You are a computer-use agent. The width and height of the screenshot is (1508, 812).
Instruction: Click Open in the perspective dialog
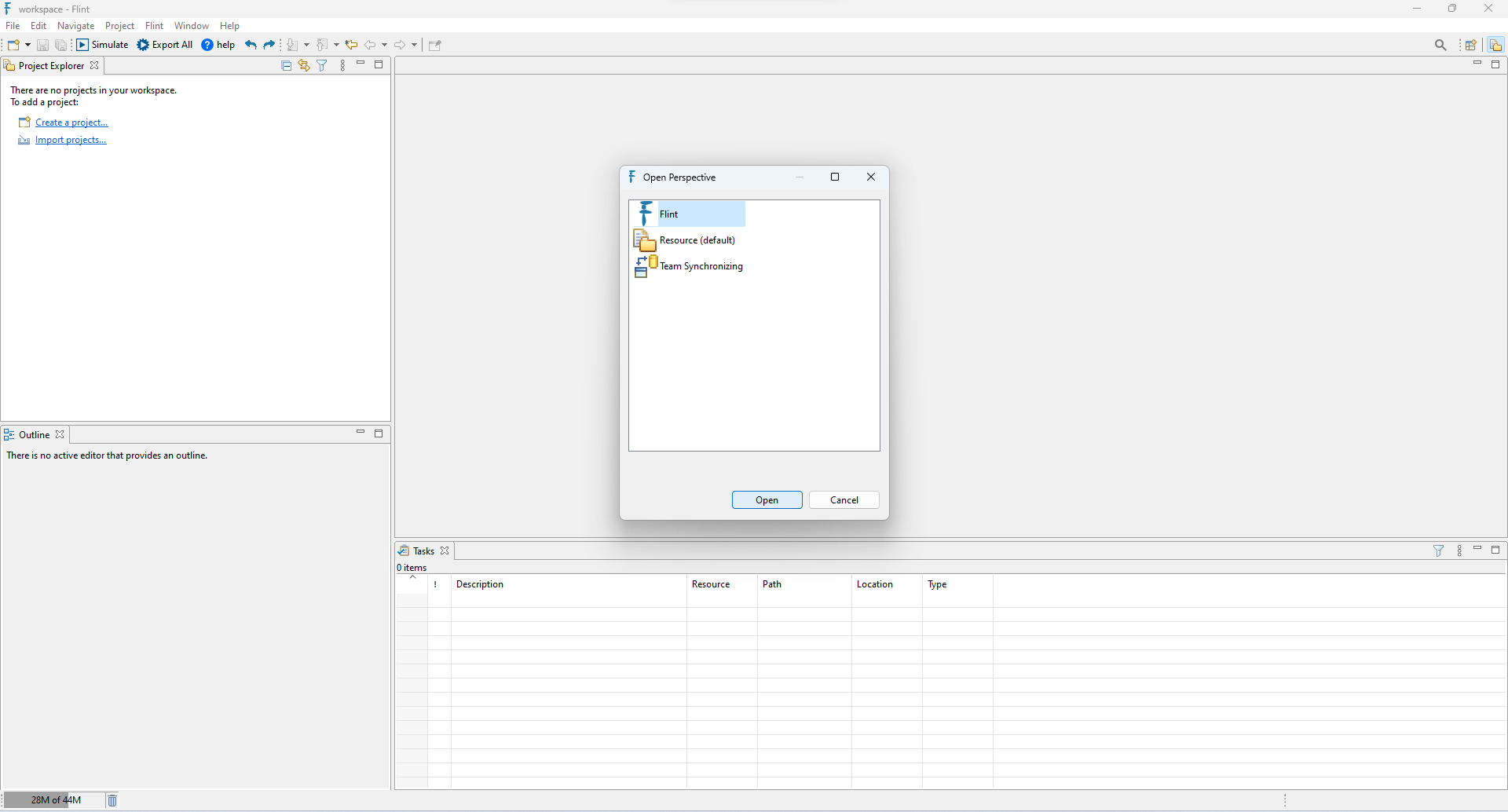766,499
